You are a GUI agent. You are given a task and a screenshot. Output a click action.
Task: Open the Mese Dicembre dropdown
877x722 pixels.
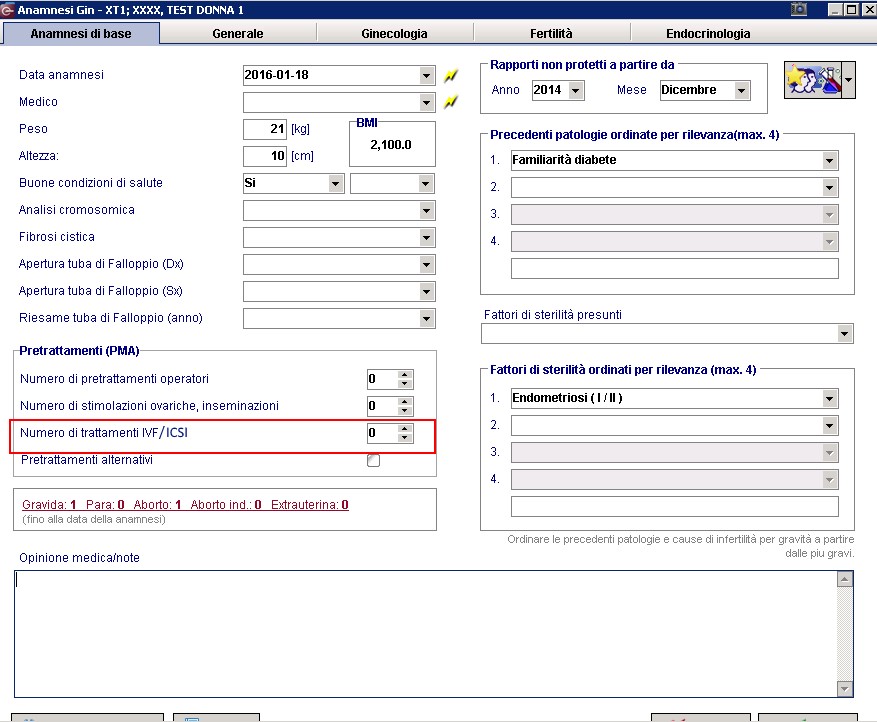tap(742, 90)
